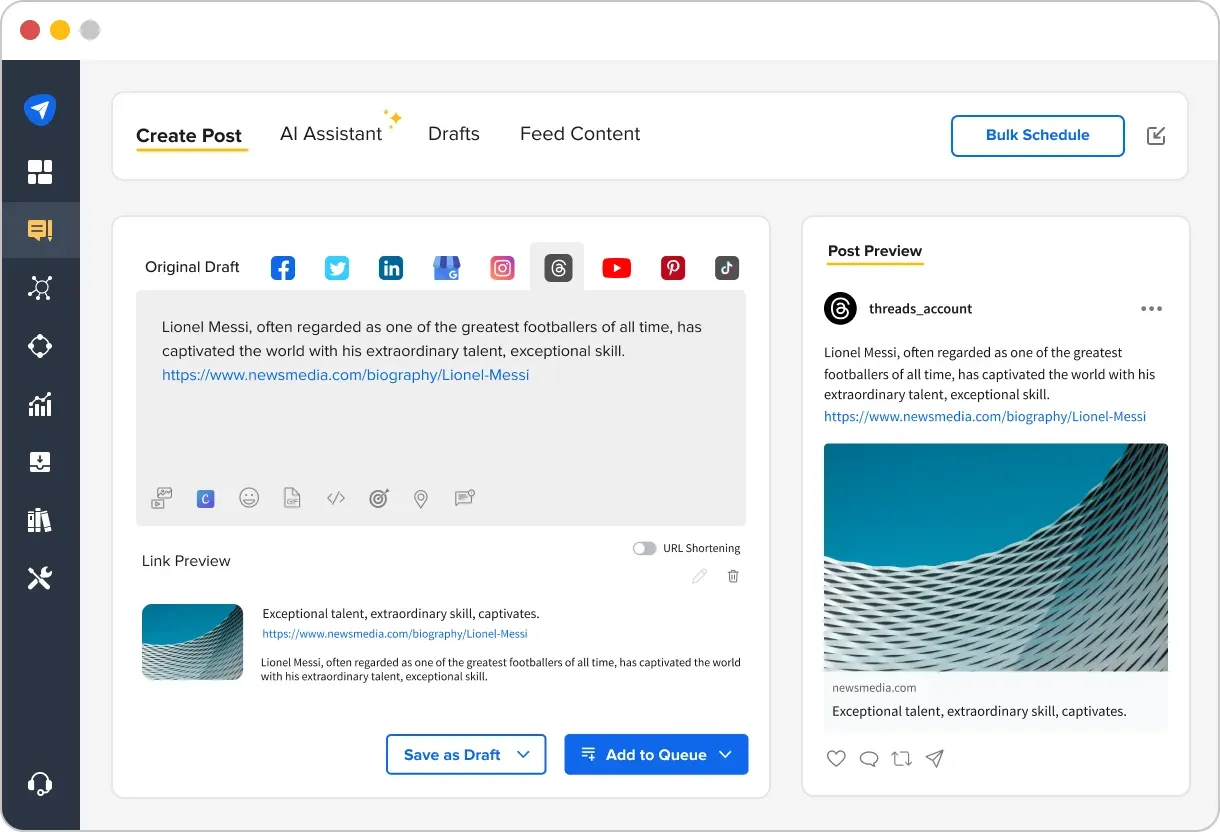The width and height of the screenshot is (1220, 832).
Task: Open the three-dot menu on the post preview
Action: (1151, 309)
